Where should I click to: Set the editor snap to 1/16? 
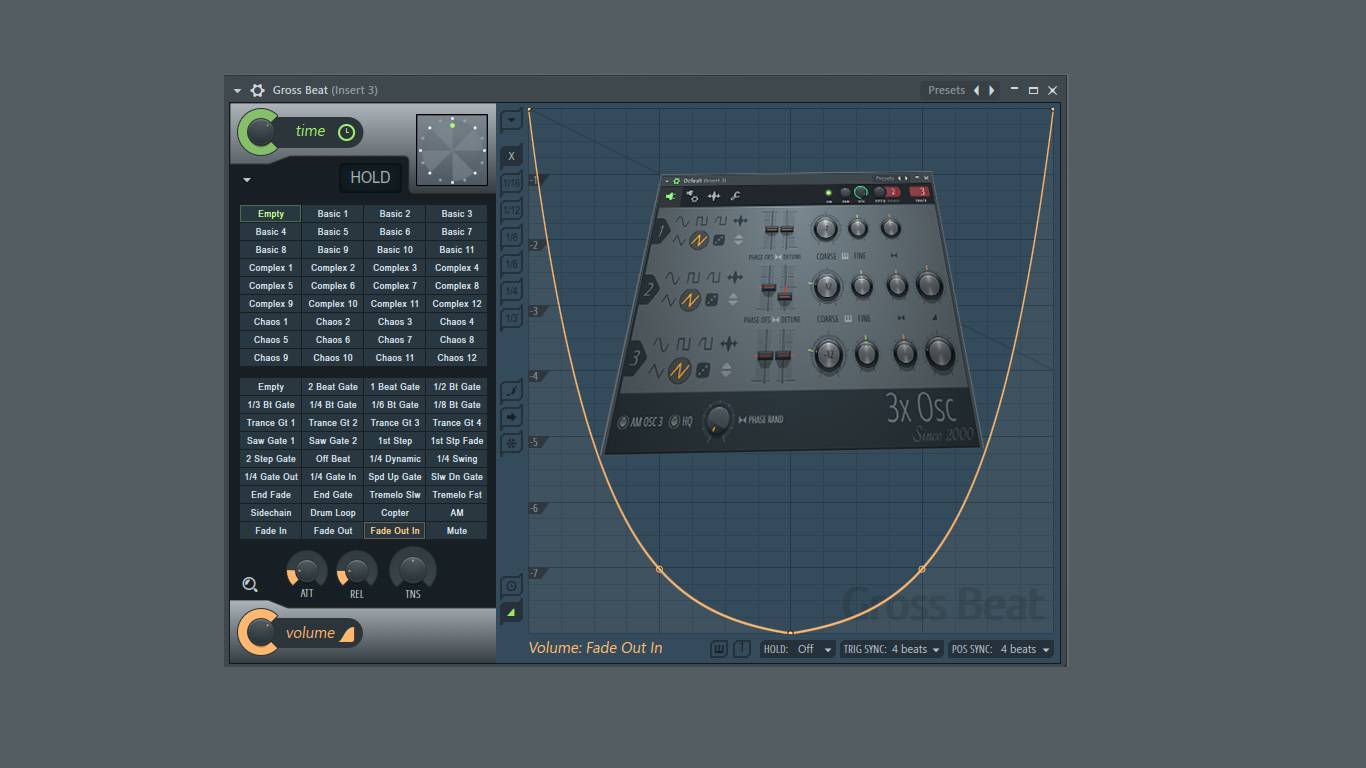(x=511, y=183)
